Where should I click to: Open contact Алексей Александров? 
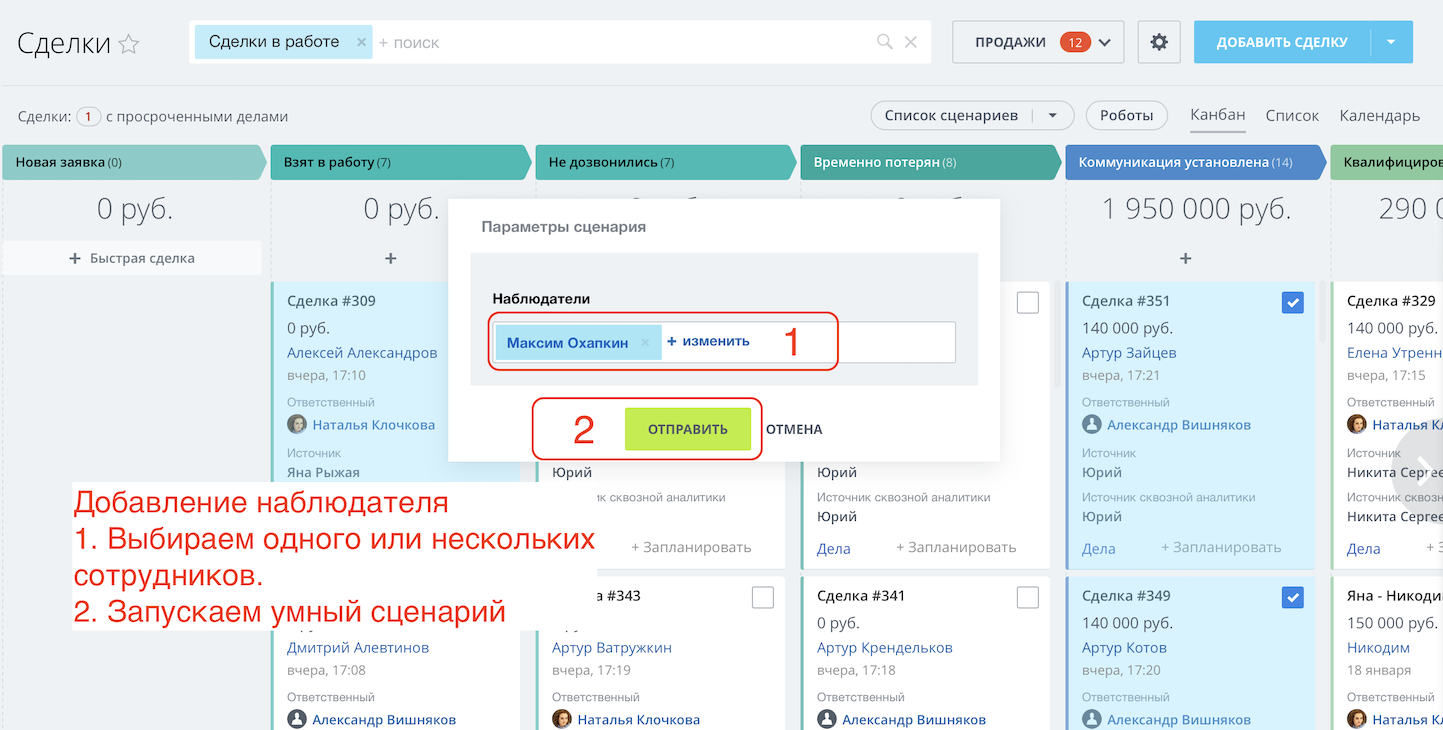362,353
